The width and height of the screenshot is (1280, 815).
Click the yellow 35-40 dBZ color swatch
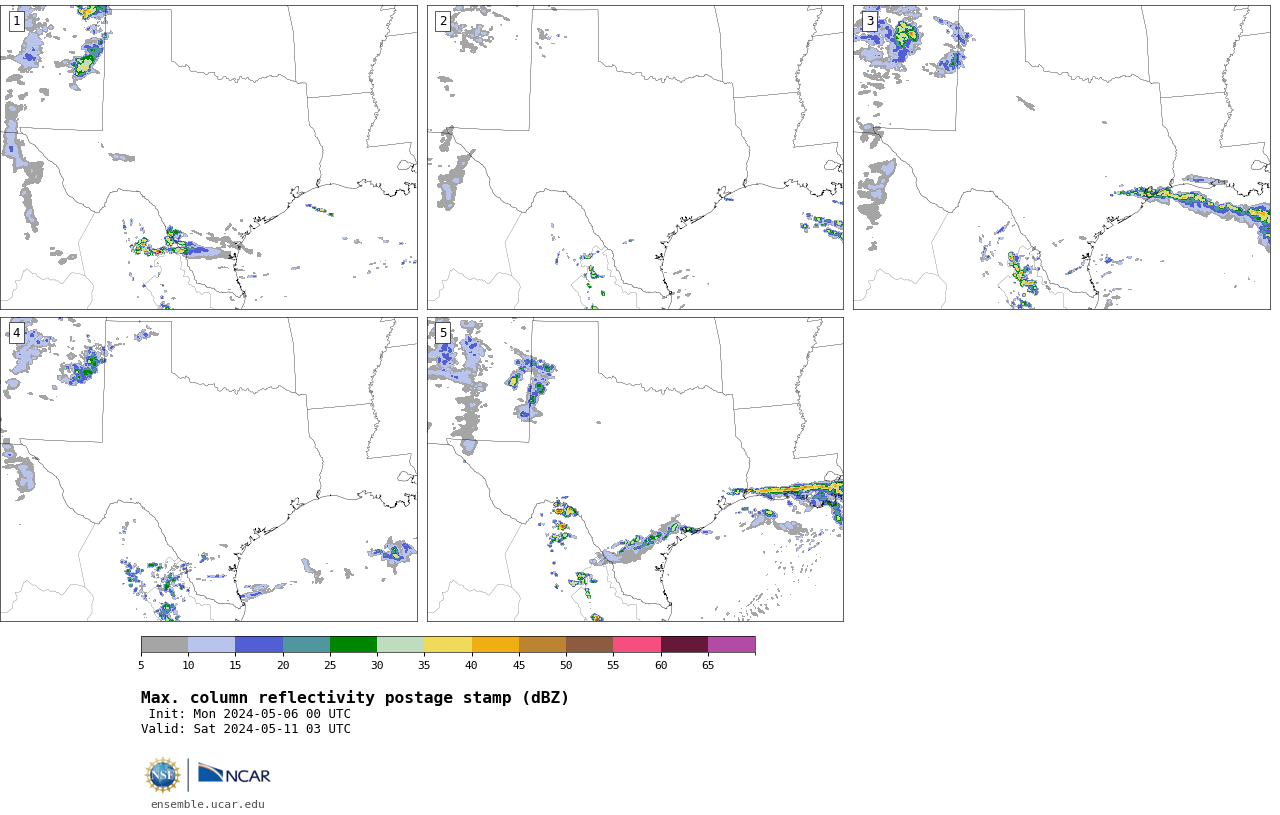coord(448,644)
